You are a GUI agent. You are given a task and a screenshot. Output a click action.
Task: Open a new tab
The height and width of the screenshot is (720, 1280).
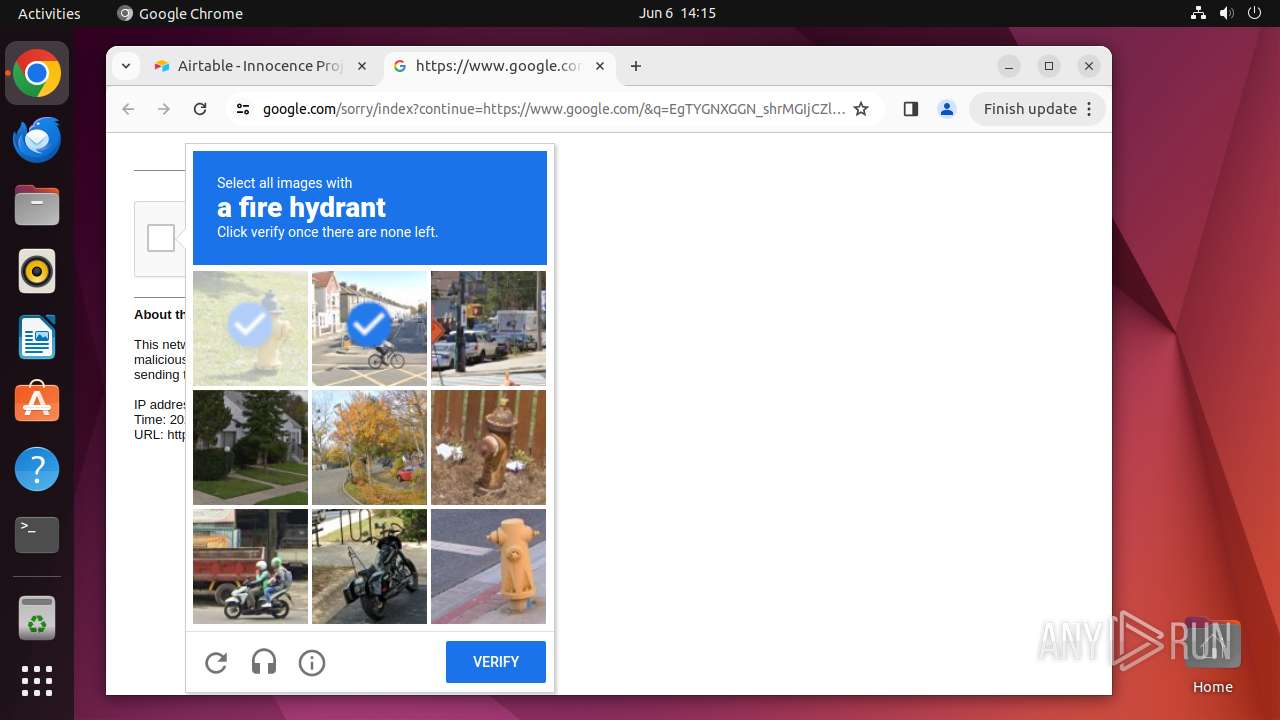[636, 66]
